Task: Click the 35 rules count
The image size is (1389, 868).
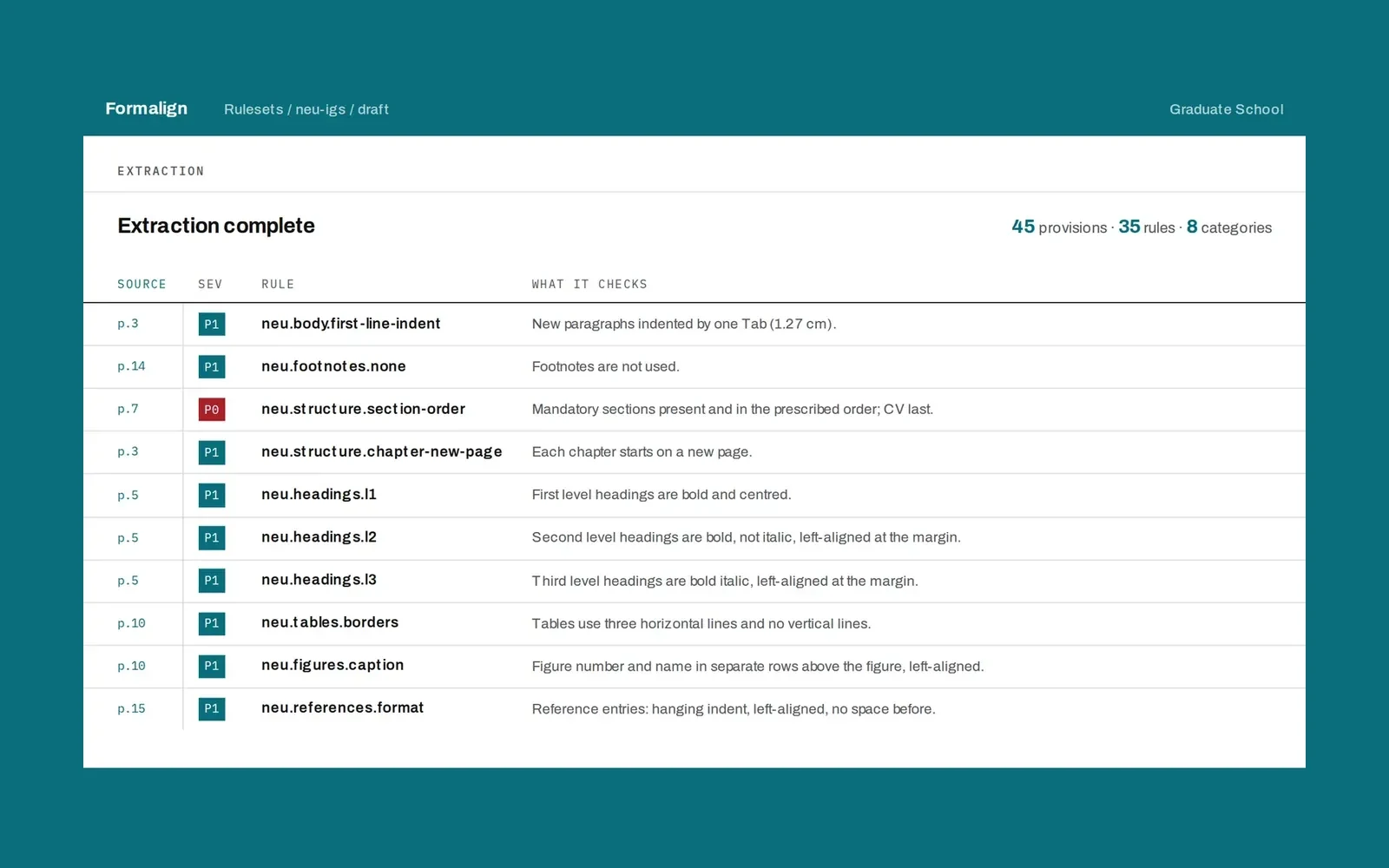Action: pyautogui.click(x=1146, y=227)
